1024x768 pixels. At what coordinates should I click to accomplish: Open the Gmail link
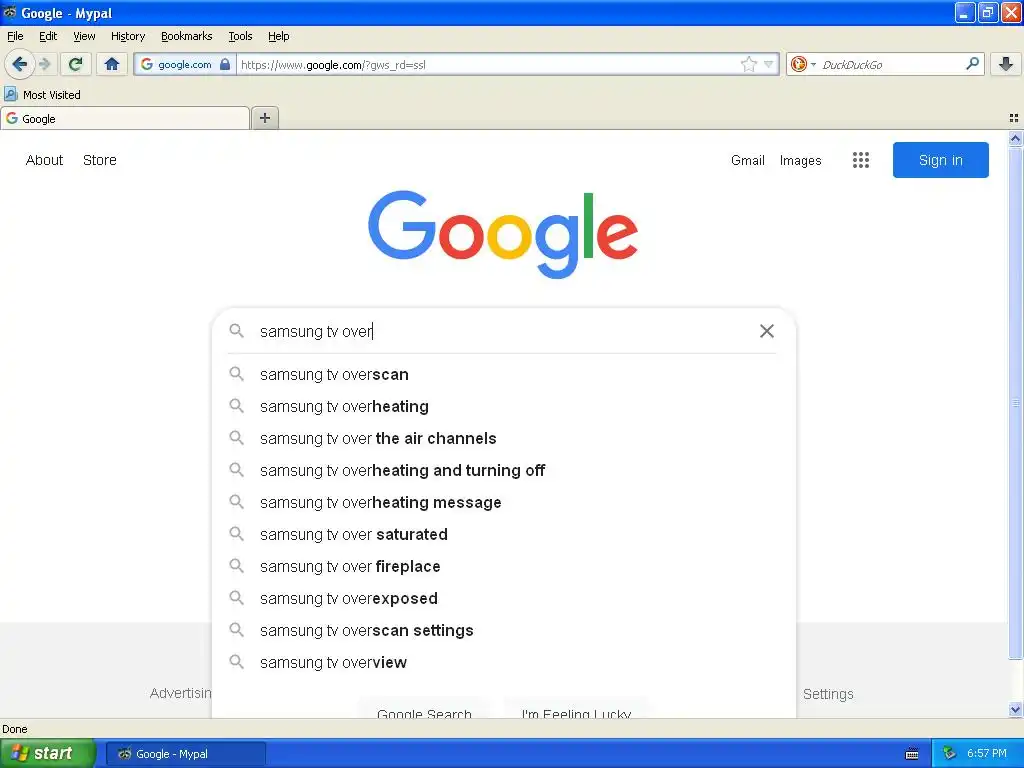click(x=748, y=160)
